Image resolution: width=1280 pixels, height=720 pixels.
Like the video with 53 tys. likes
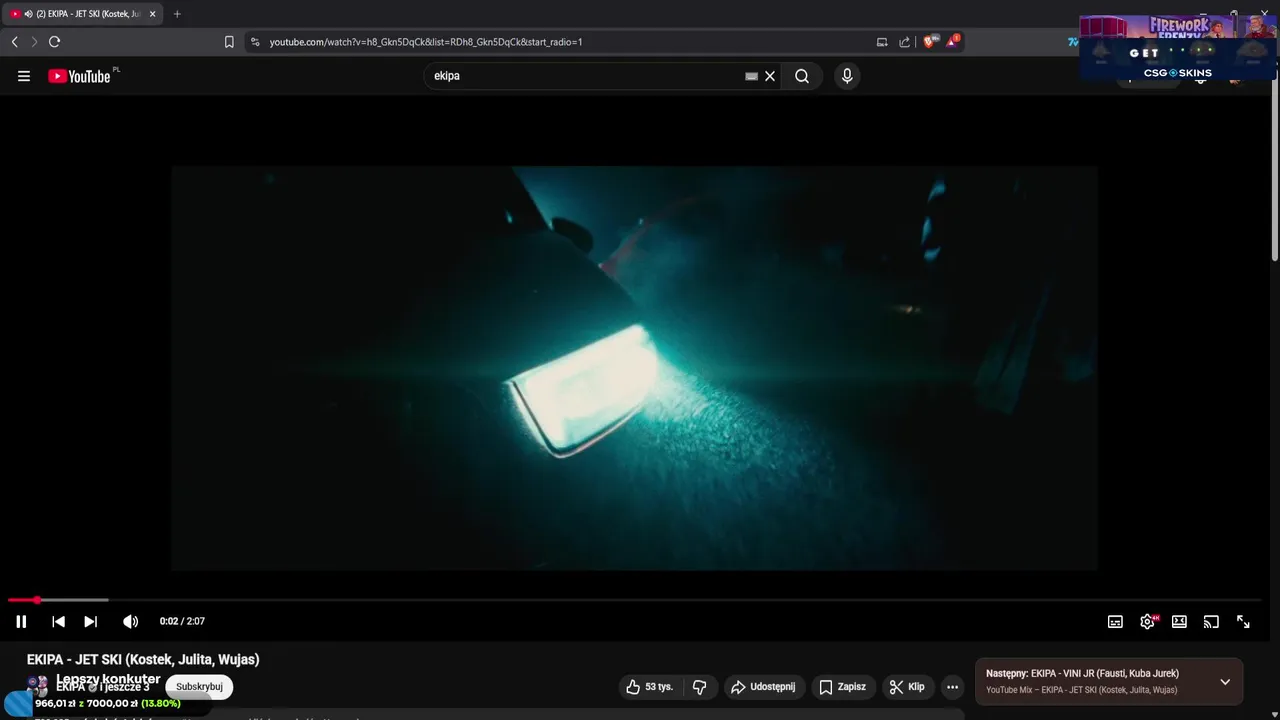[649, 687]
